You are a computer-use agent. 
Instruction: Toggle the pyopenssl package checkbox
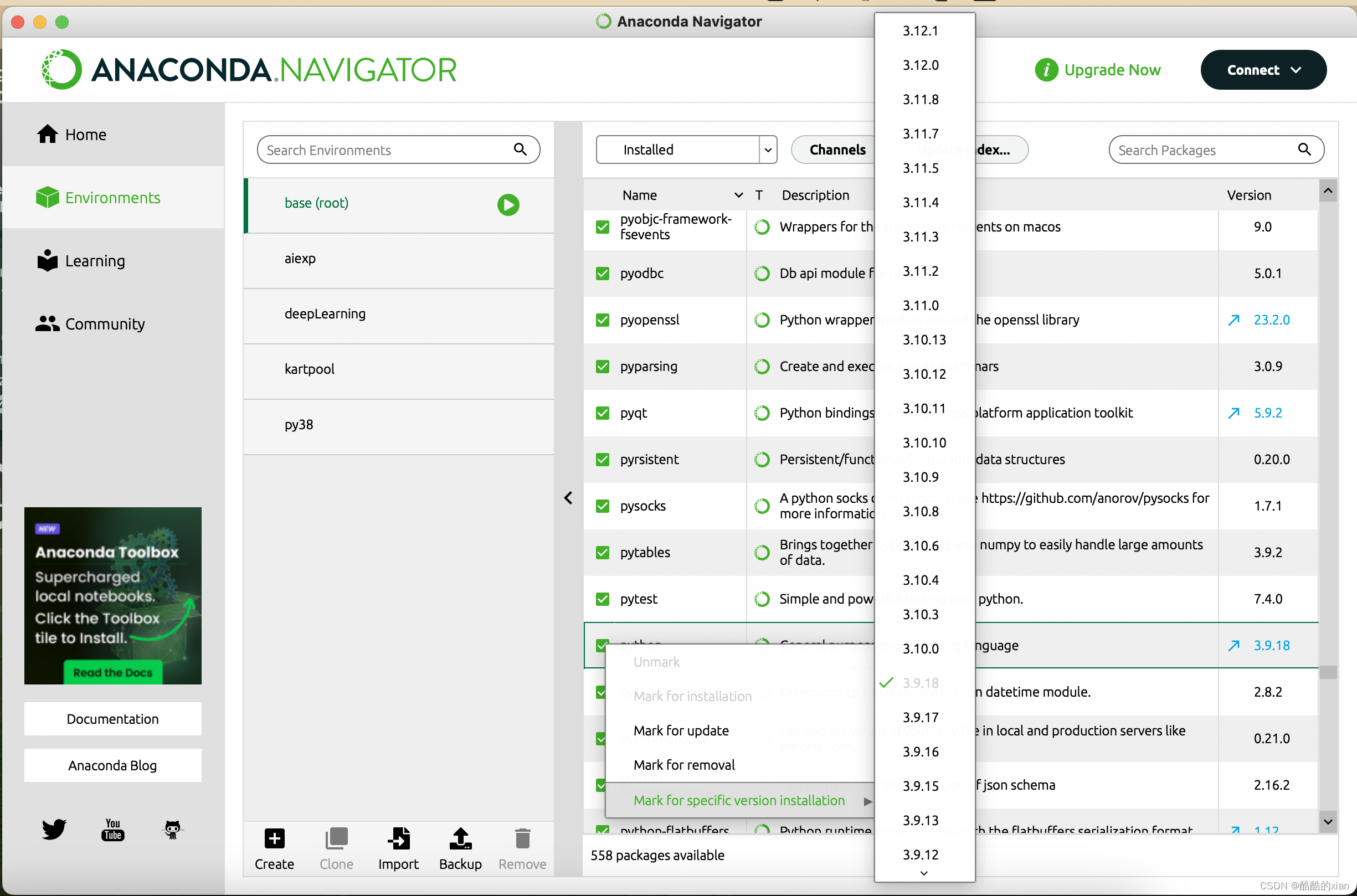pyautogui.click(x=601, y=319)
